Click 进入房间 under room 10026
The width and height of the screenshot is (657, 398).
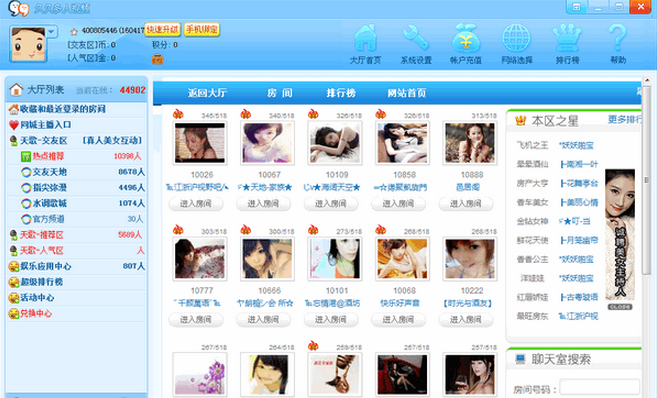(196, 204)
